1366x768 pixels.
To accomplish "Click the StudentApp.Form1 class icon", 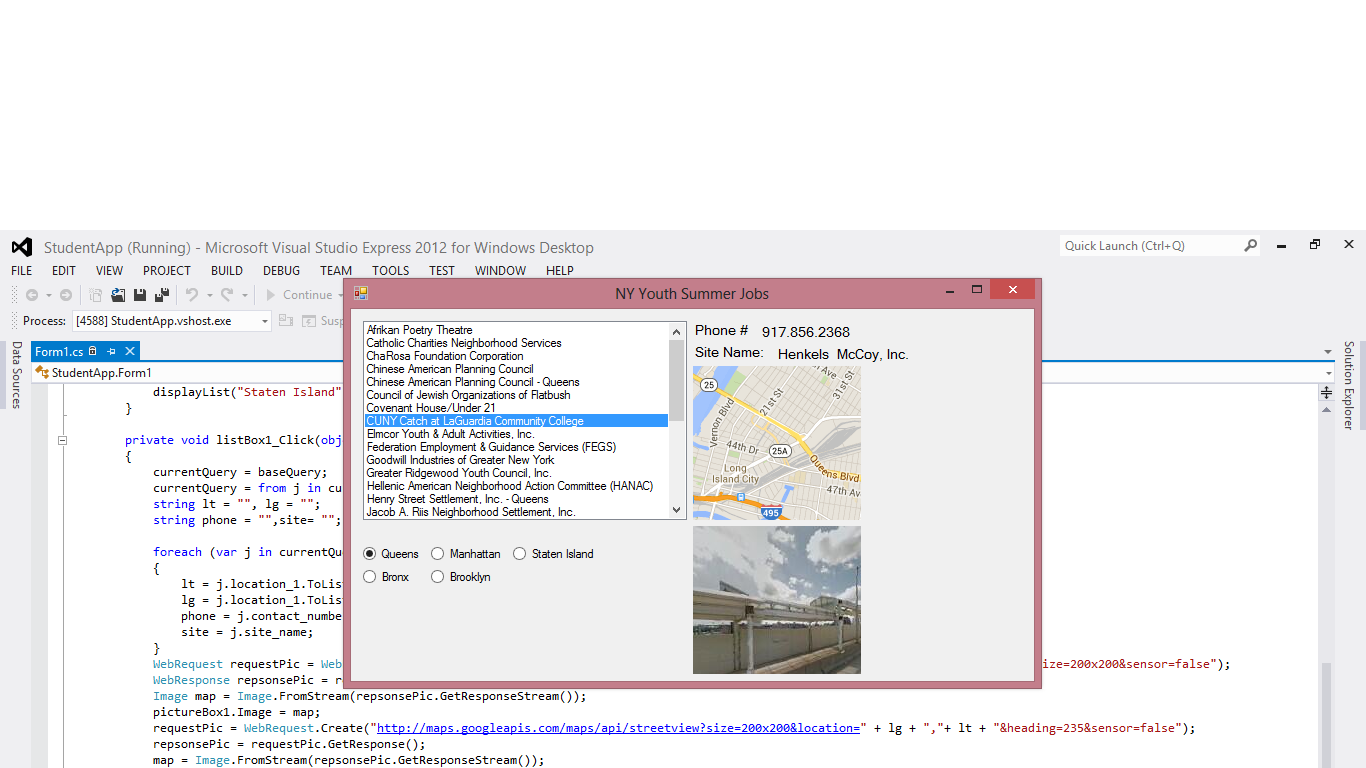I will 42,372.
